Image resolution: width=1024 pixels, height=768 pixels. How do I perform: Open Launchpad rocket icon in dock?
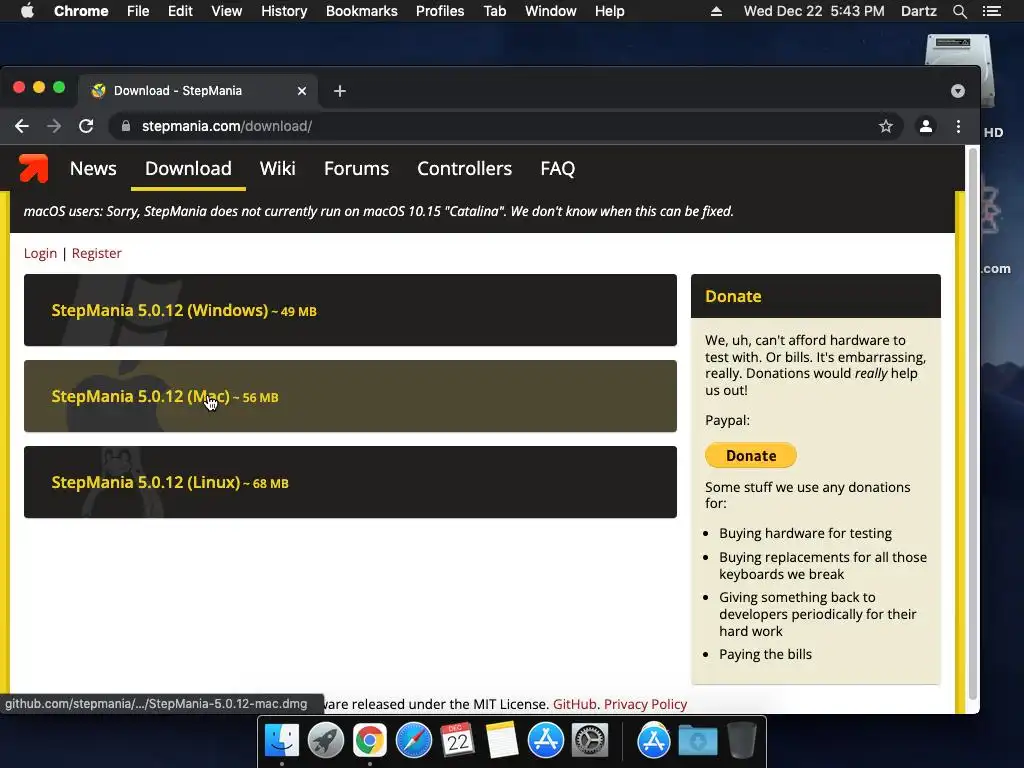326,741
